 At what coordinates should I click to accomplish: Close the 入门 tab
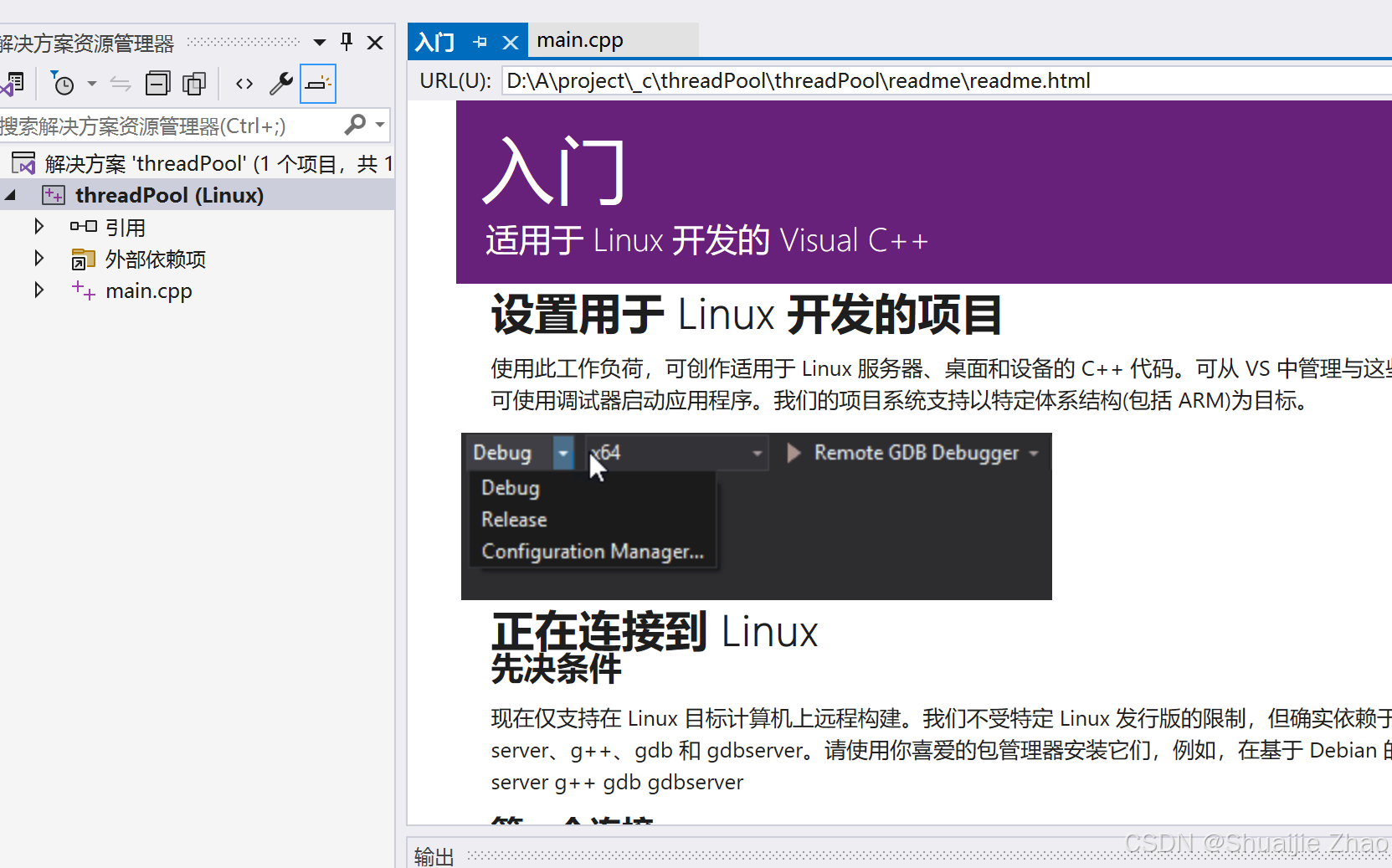510,42
